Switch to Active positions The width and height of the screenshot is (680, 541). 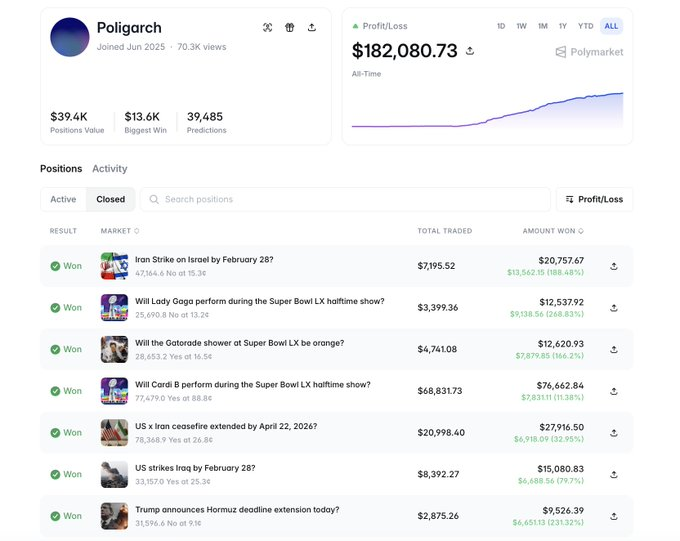point(63,199)
